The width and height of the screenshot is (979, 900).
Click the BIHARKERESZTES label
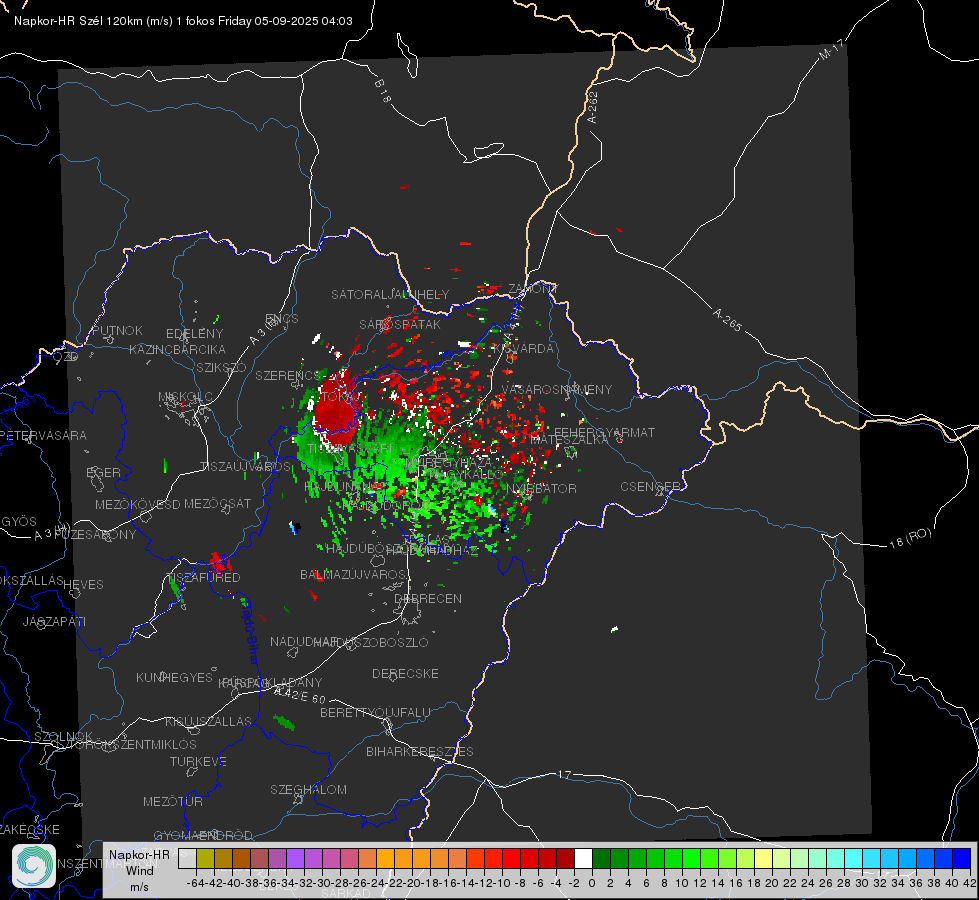coord(420,751)
